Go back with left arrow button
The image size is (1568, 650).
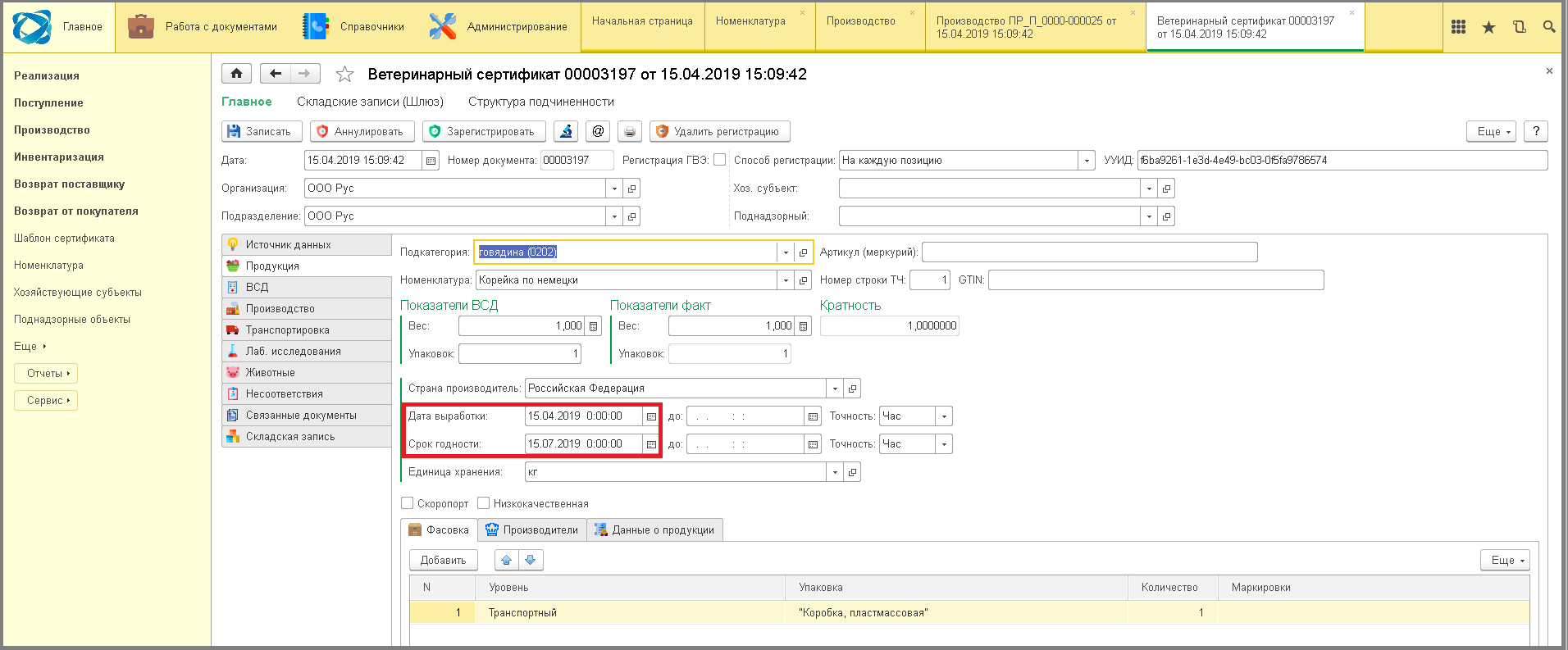(x=276, y=74)
